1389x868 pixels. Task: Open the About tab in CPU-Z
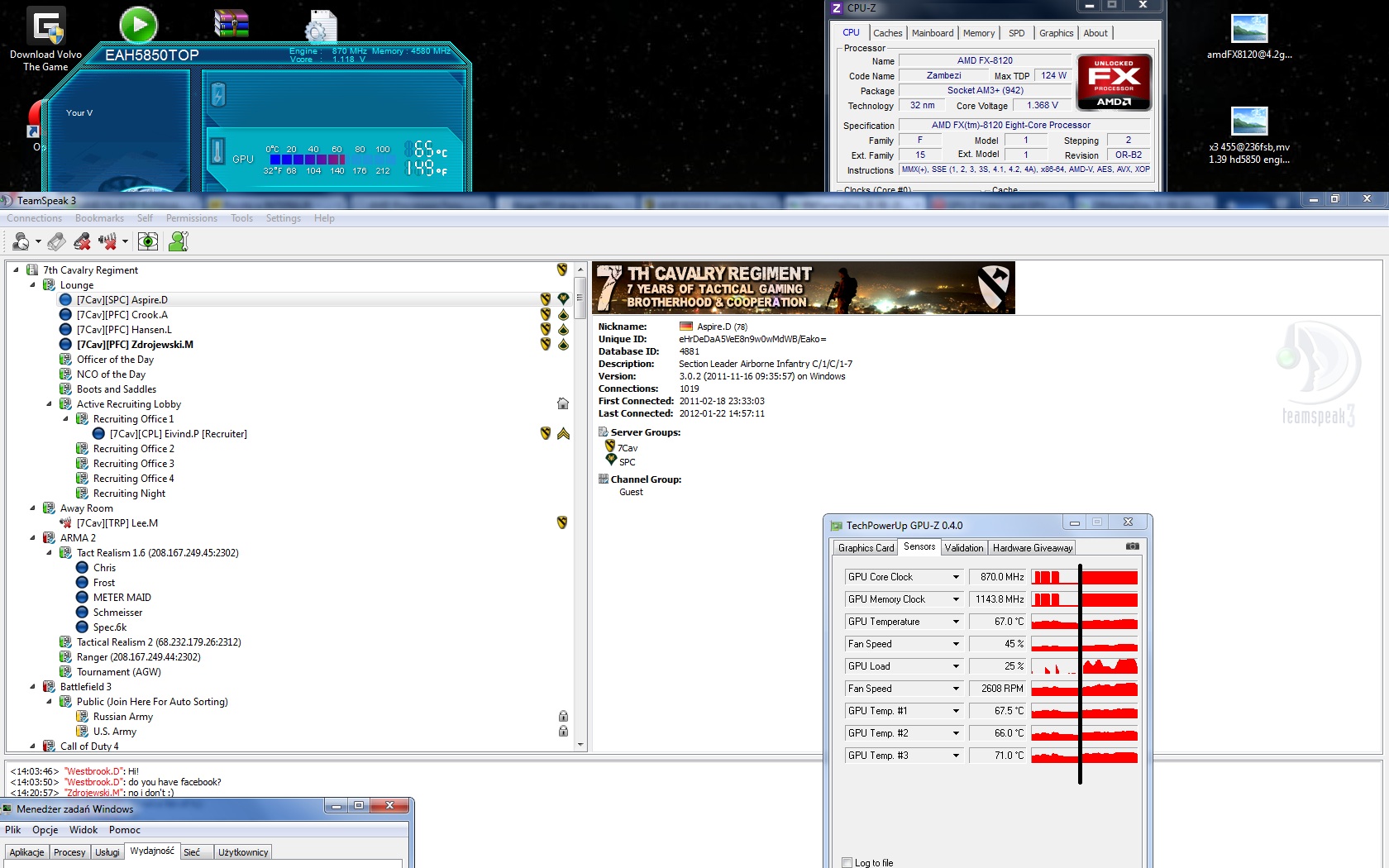pyautogui.click(x=1095, y=33)
